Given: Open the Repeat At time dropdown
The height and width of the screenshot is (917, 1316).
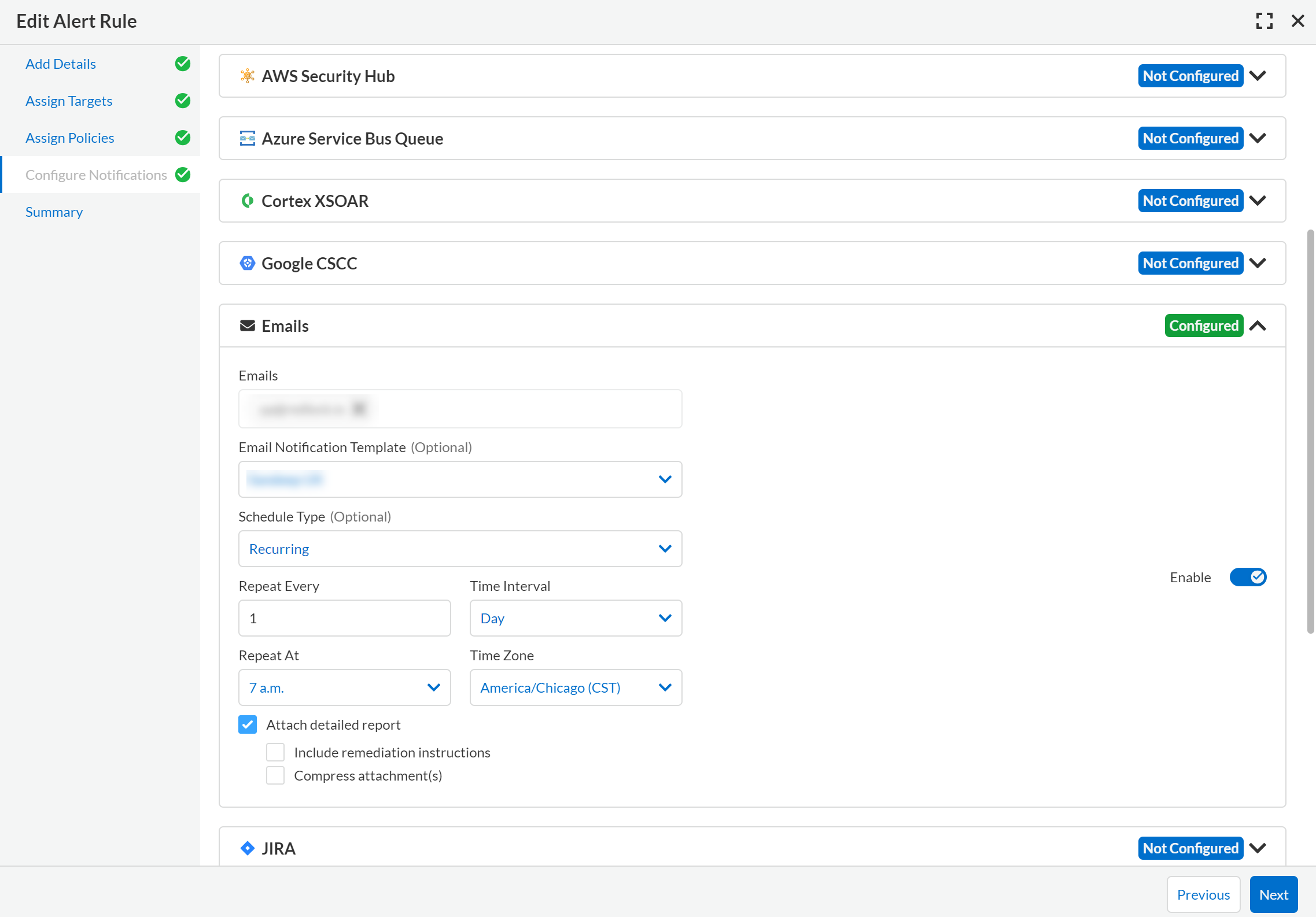Looking at the screenshot, I should 345,687.
